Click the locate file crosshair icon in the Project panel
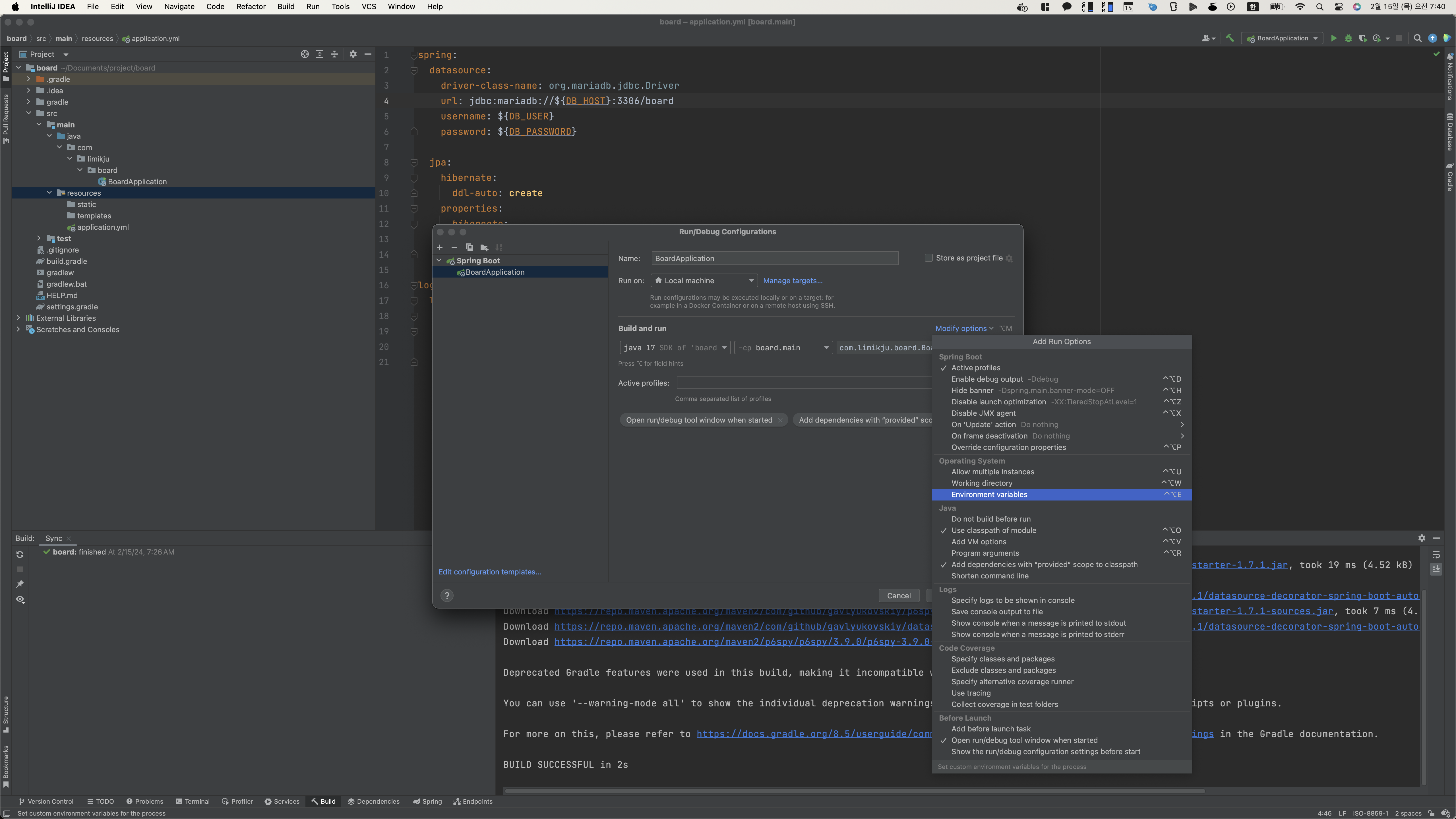 305,54
